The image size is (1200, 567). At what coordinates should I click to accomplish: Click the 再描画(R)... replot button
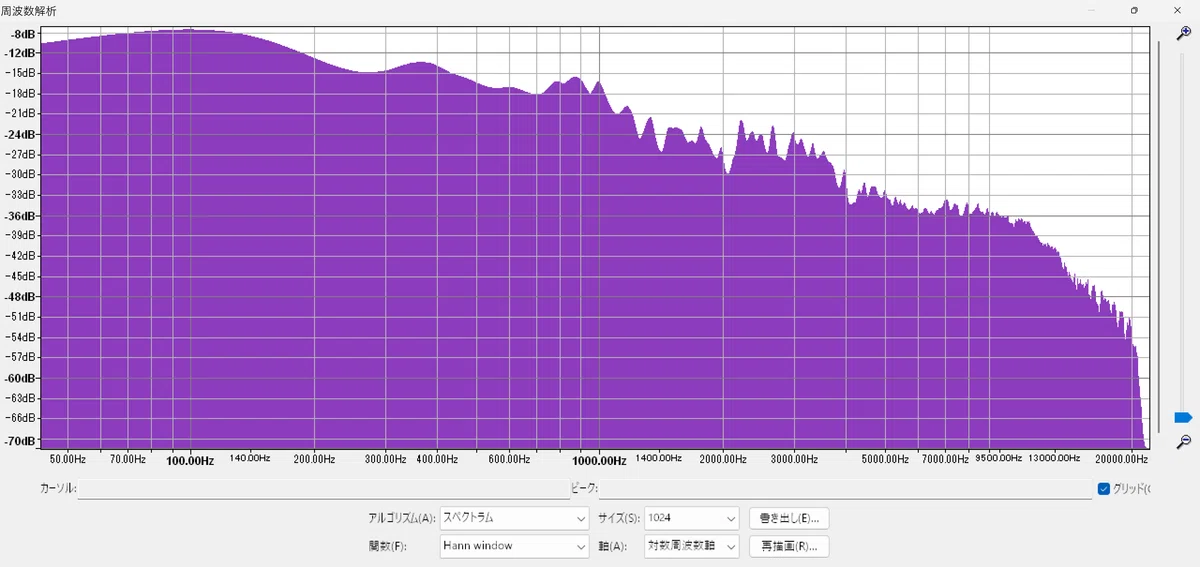[789, 546]
